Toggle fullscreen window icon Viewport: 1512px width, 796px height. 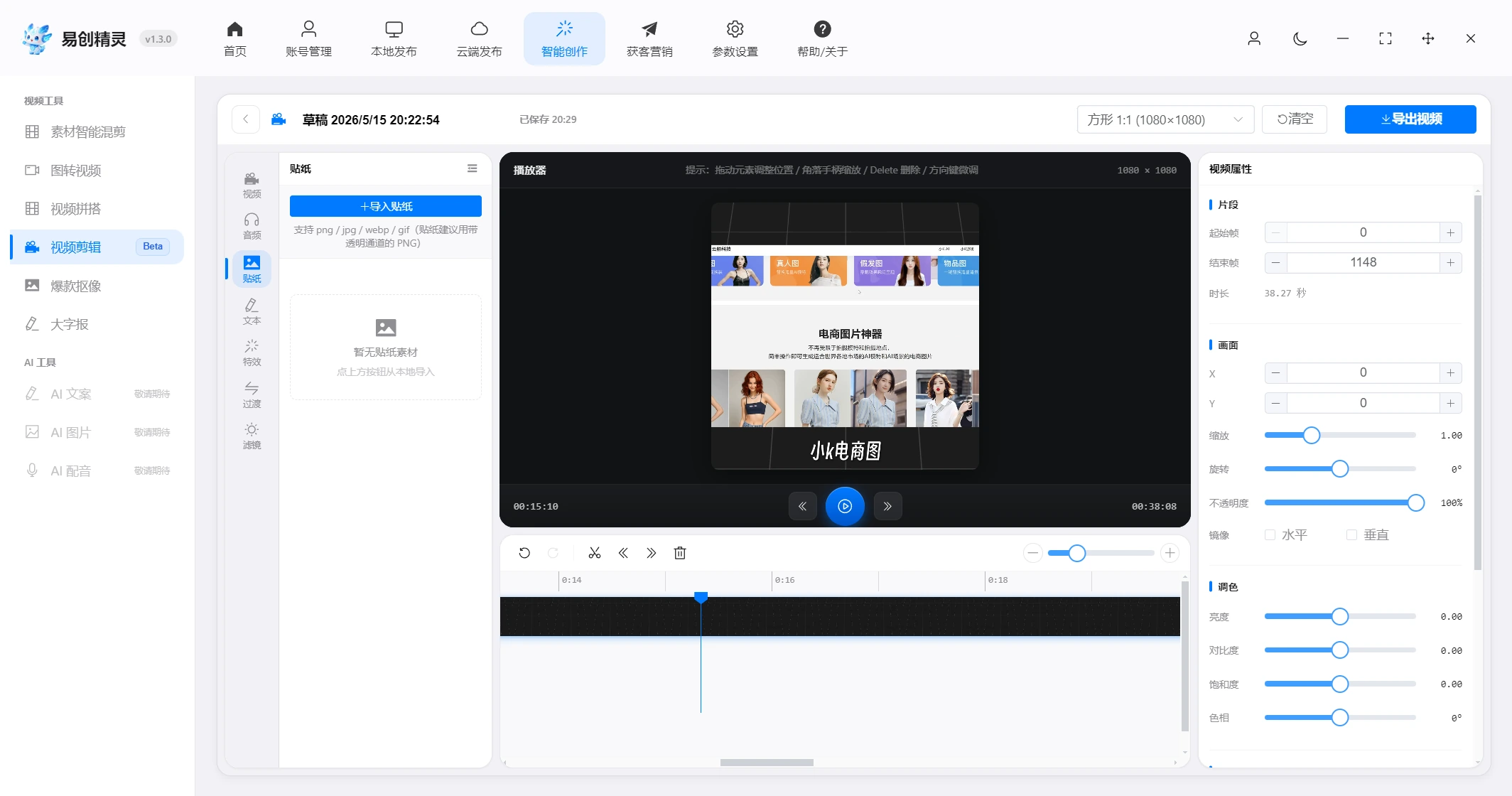(1385, 38)
